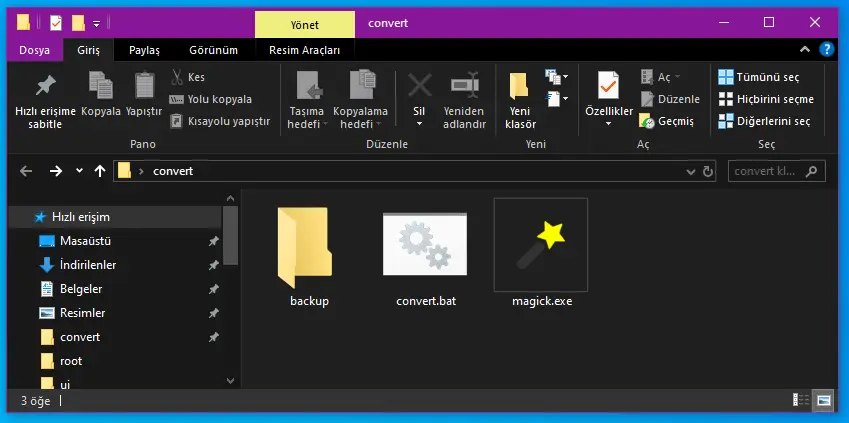Viewport: 849px width, 423px height.
Task: Click the sidebar scroll up arrow
Action: tap(230, 198)
